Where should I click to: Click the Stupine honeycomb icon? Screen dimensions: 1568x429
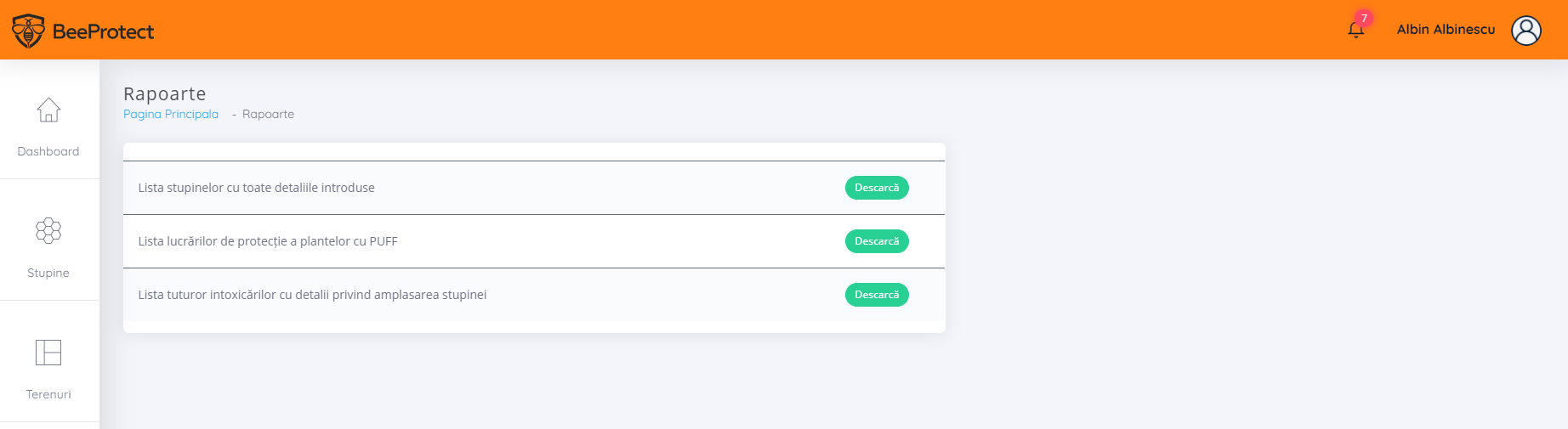point(48,230)
